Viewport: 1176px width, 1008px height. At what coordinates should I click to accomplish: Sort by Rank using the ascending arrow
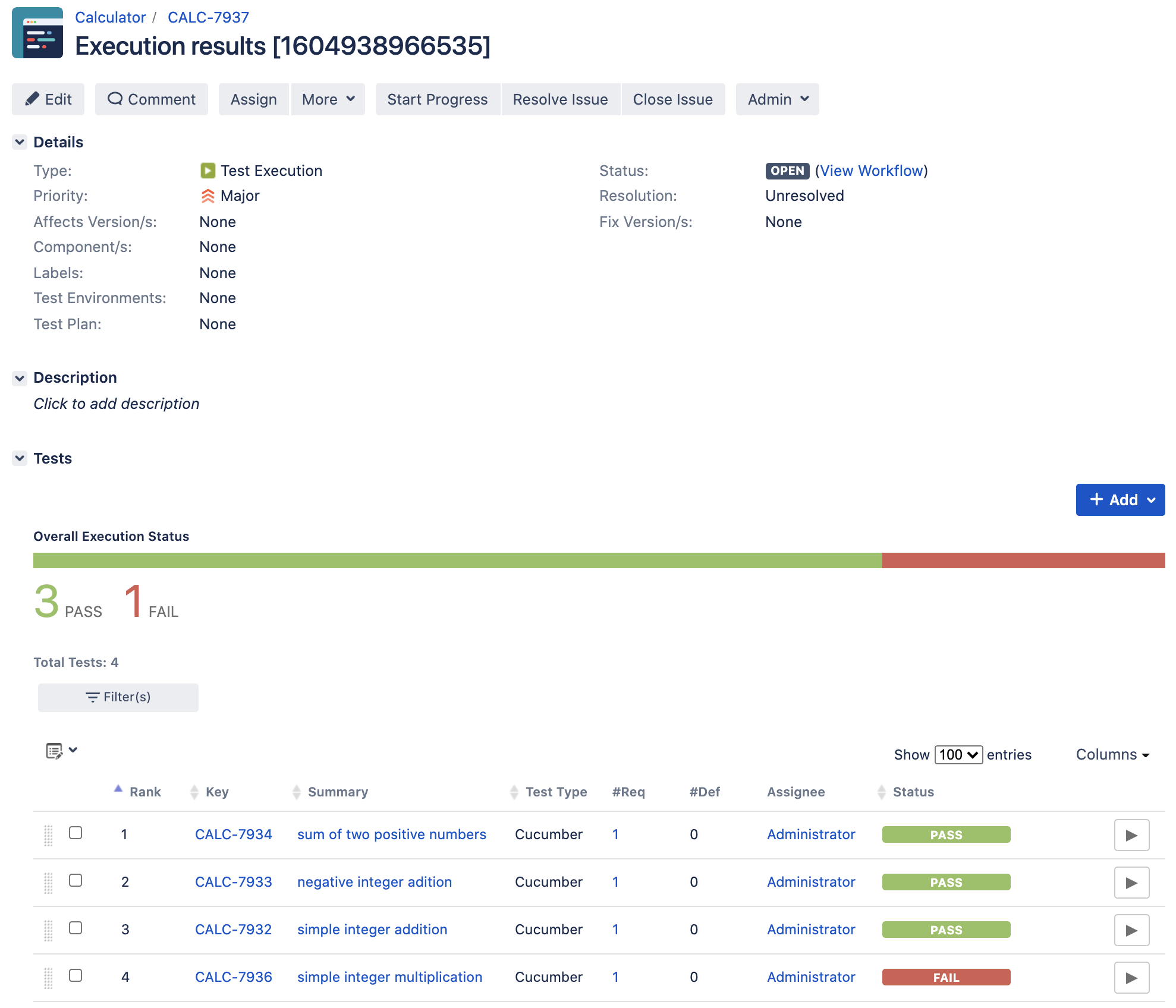coord(118,789)
